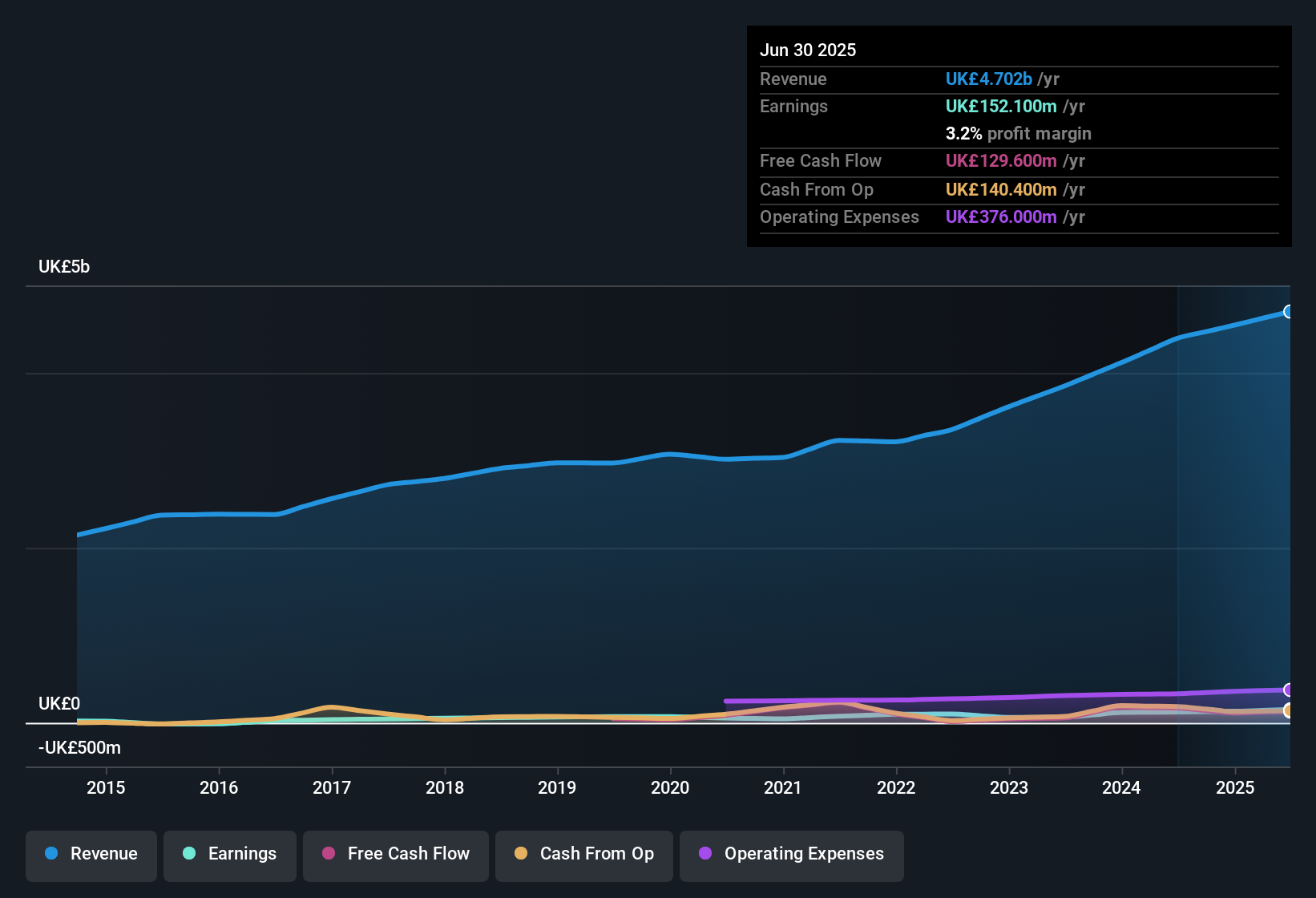
Task: Toggle the Revenue series visibility
Action: (91, 854)
